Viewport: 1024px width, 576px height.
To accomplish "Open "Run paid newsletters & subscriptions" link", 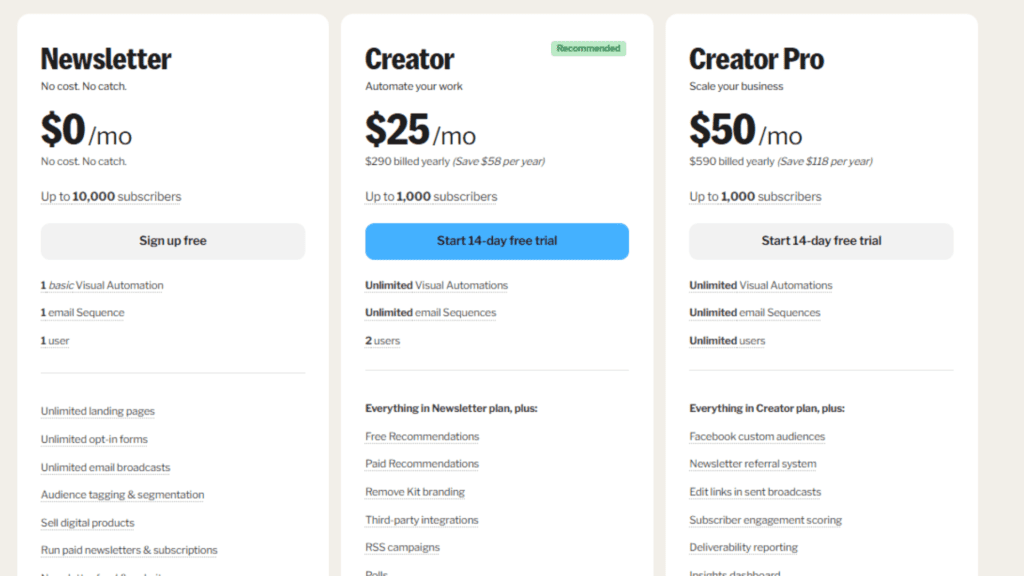I will coord(129,550).
